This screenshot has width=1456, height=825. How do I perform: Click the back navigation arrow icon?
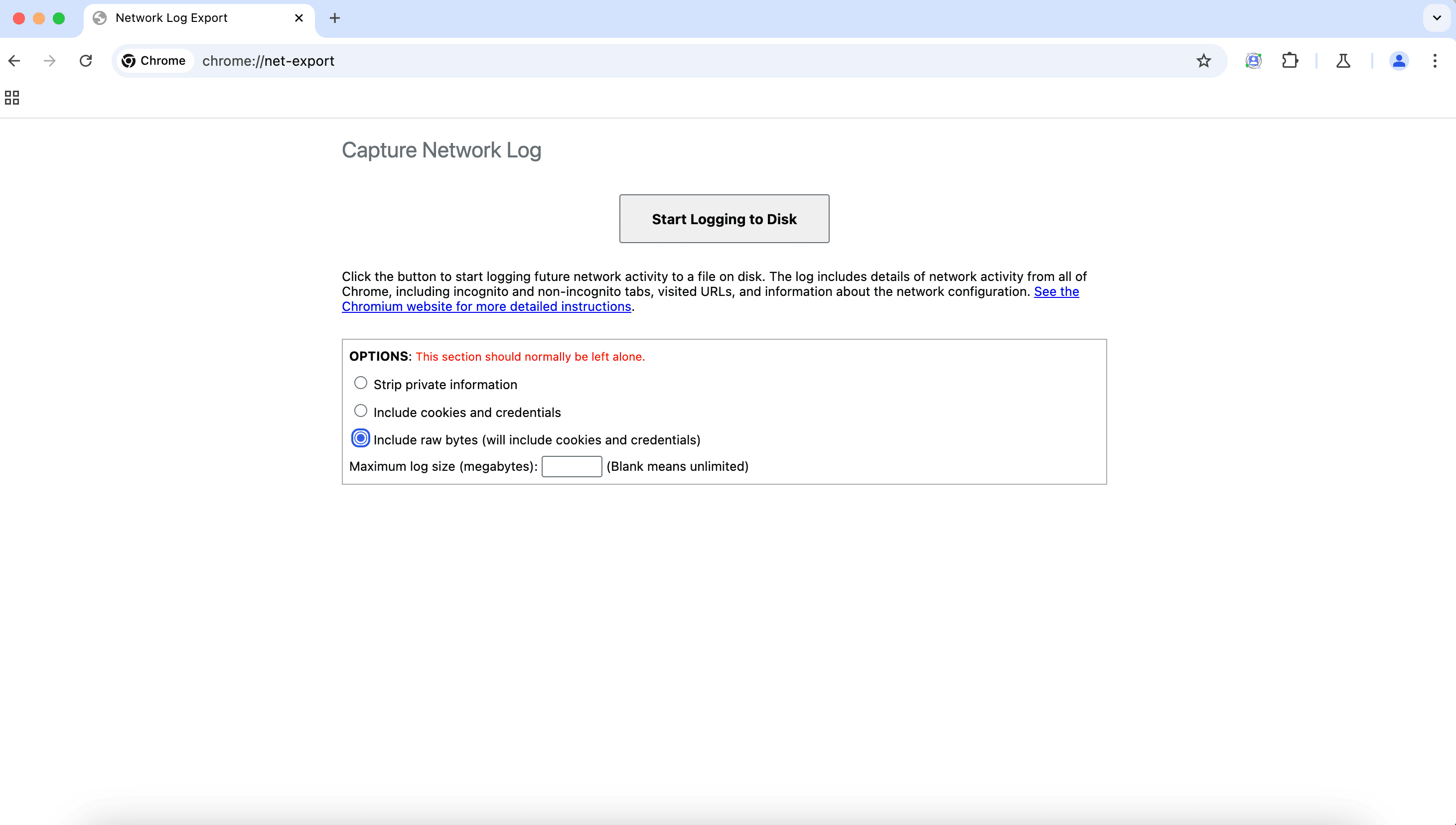15,61
